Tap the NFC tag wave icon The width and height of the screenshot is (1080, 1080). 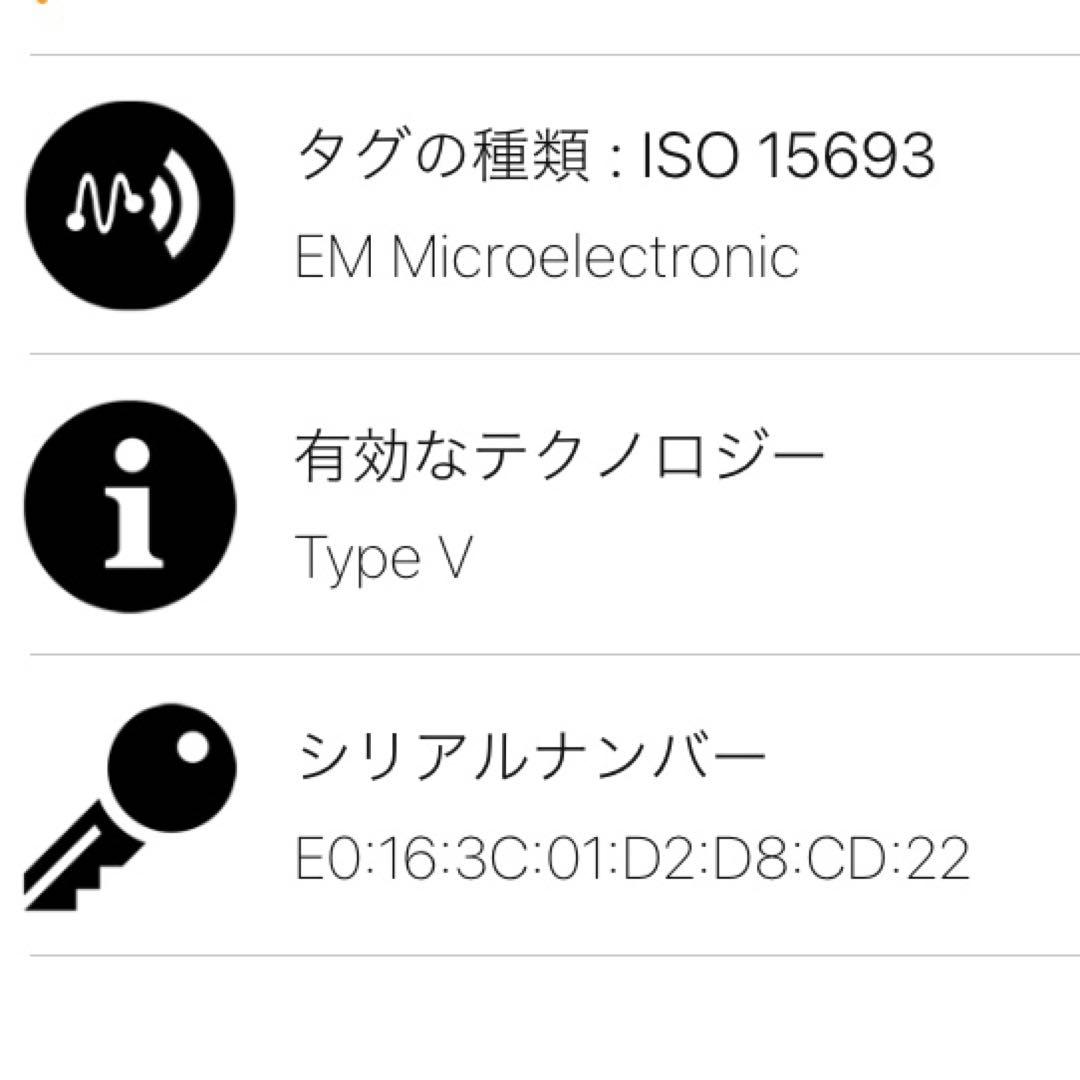[130, 206]
